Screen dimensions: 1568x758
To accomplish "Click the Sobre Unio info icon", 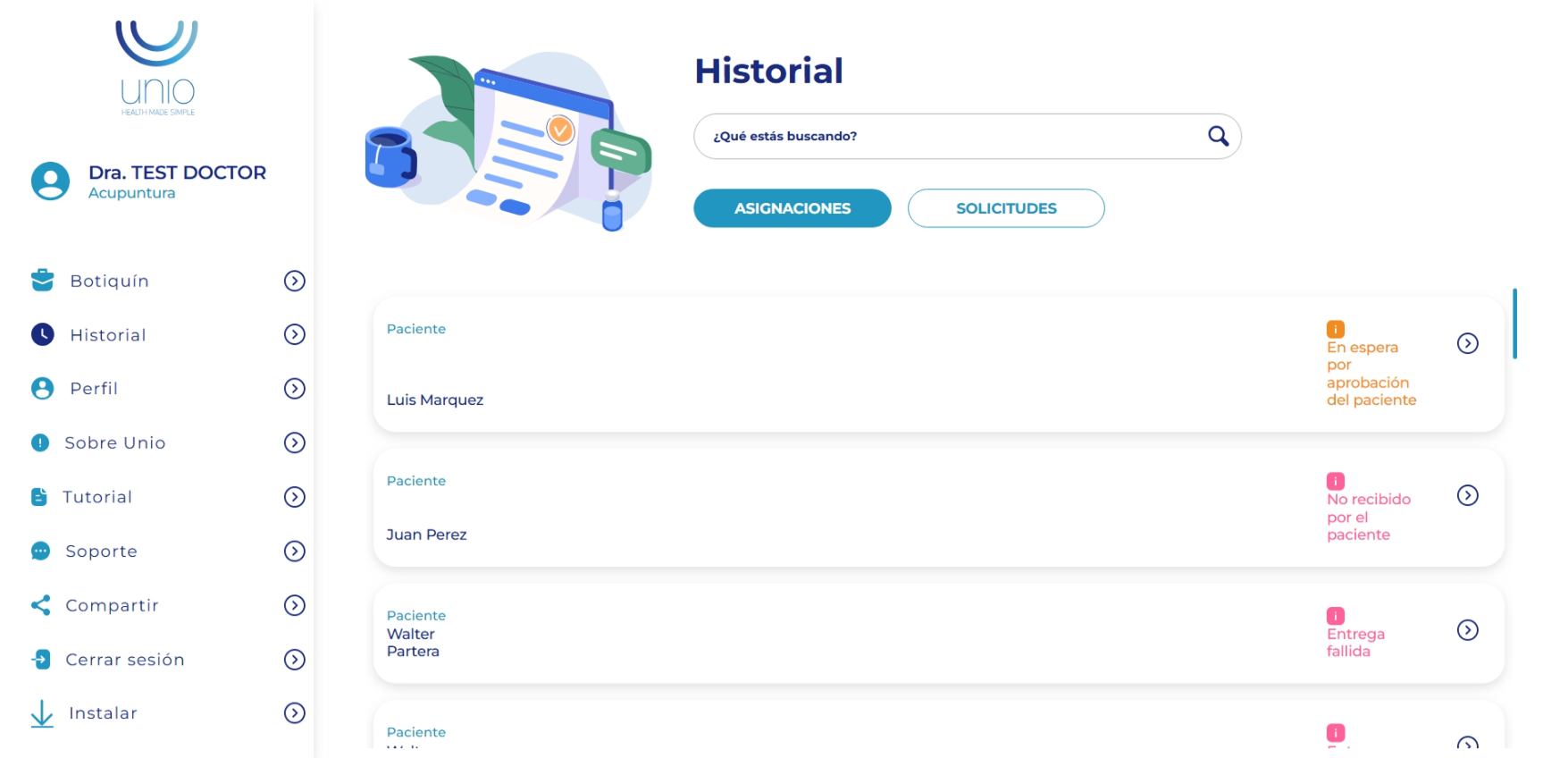I will point(40,442).
